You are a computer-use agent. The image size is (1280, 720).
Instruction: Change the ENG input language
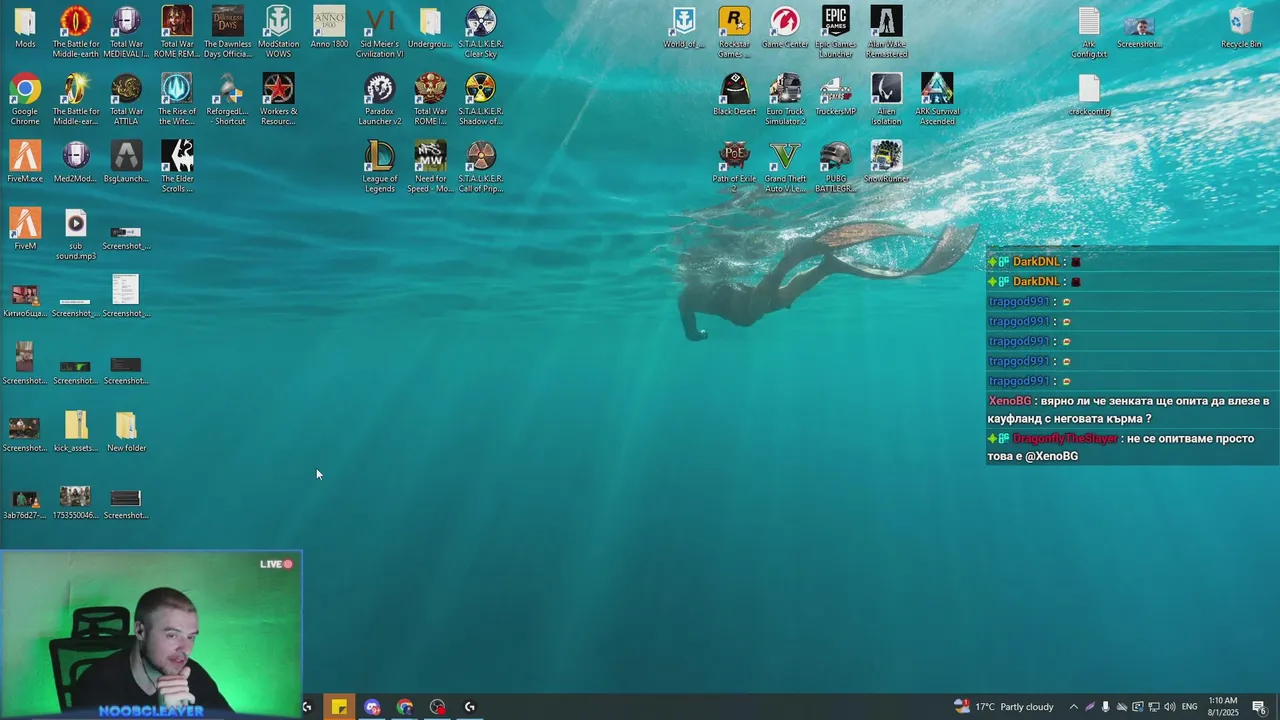point(1190,707)
